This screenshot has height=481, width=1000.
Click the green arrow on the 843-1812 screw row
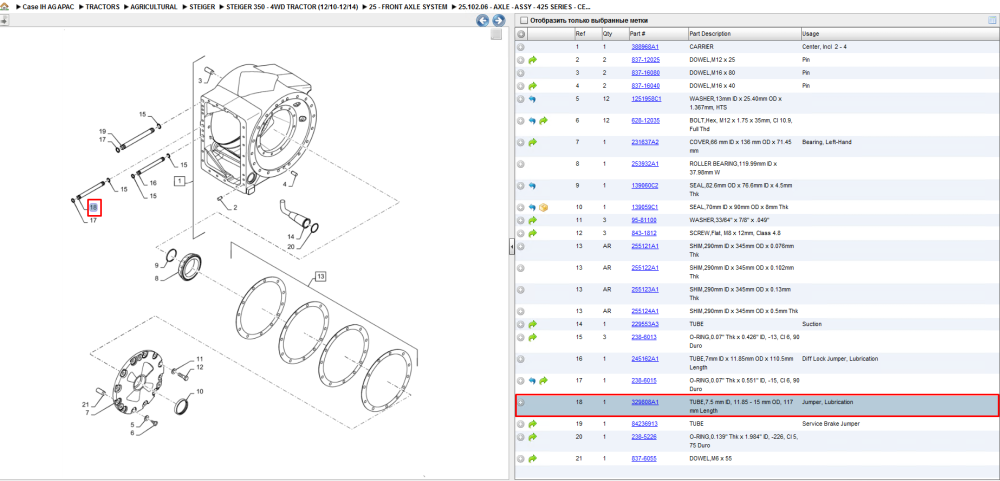pyautogui.click(x=533, y=233)
